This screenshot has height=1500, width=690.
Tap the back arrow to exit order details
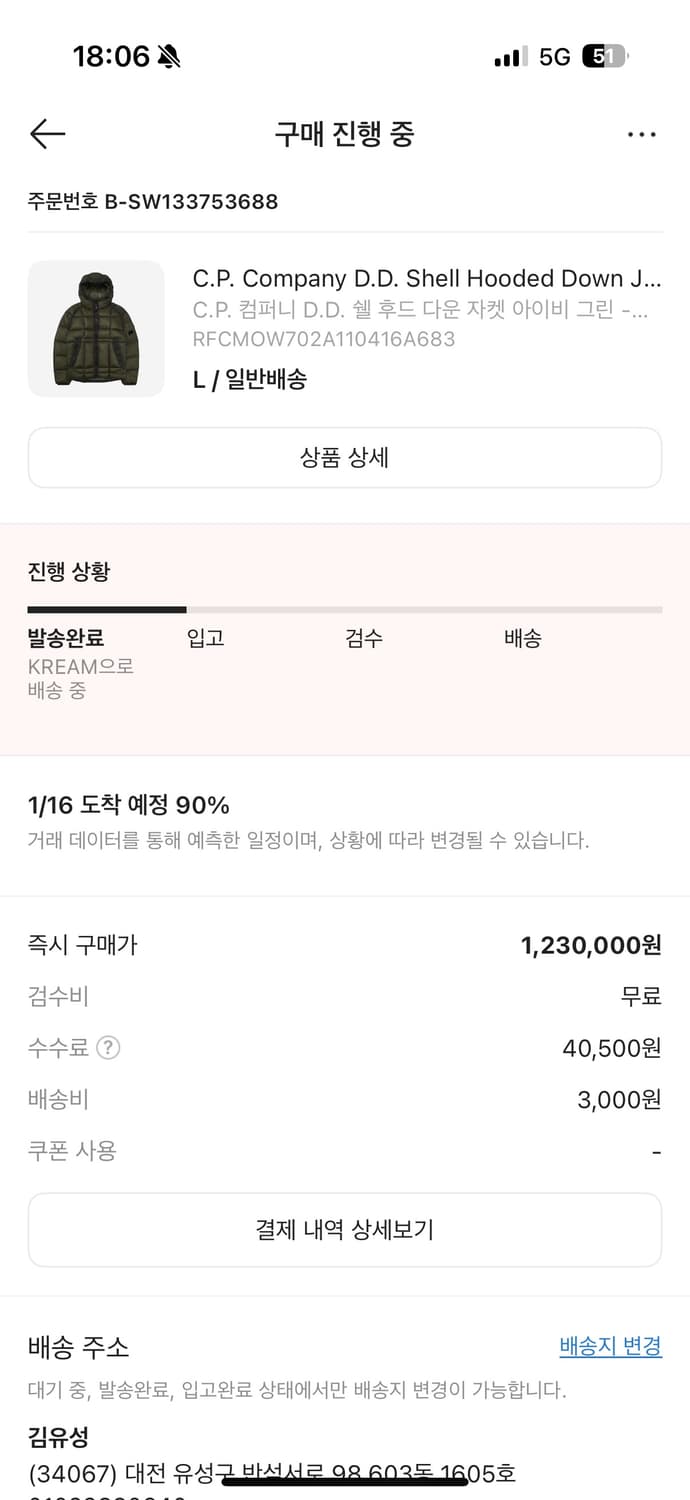coord(46,134)
